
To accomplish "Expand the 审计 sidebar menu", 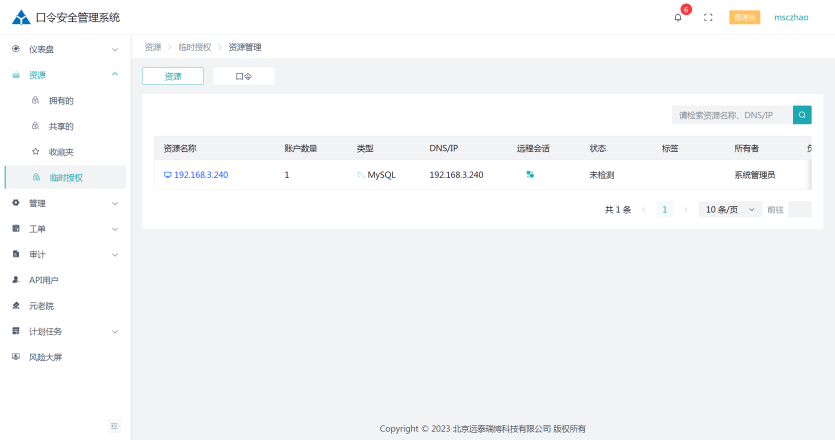I will point(65,255).
